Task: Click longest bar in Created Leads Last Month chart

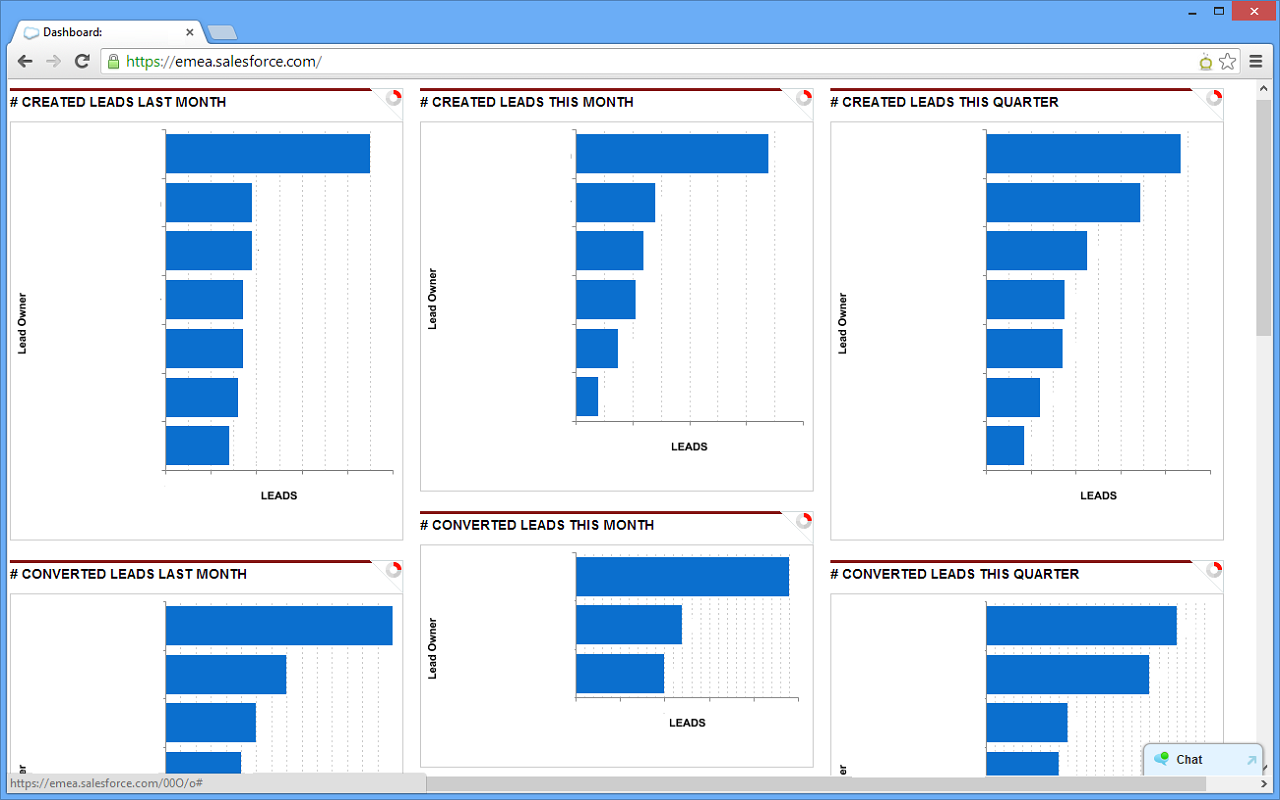Action: 268,154
